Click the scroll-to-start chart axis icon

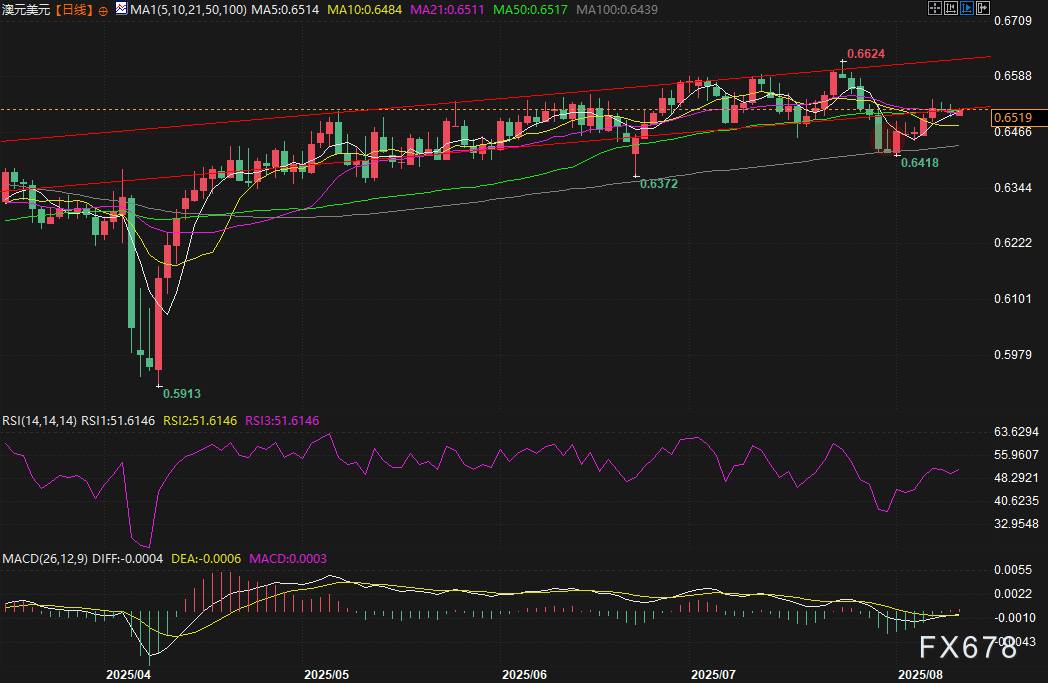[x=953, y=8]
